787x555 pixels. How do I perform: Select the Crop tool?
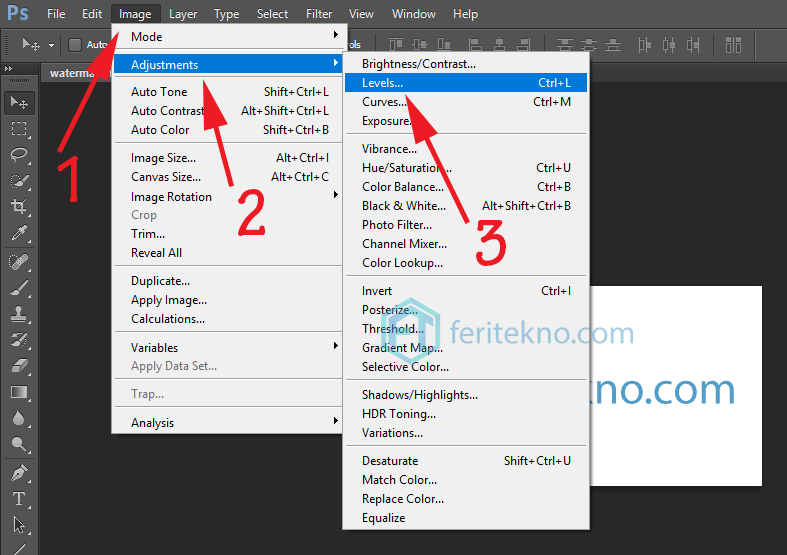(19, 206)
